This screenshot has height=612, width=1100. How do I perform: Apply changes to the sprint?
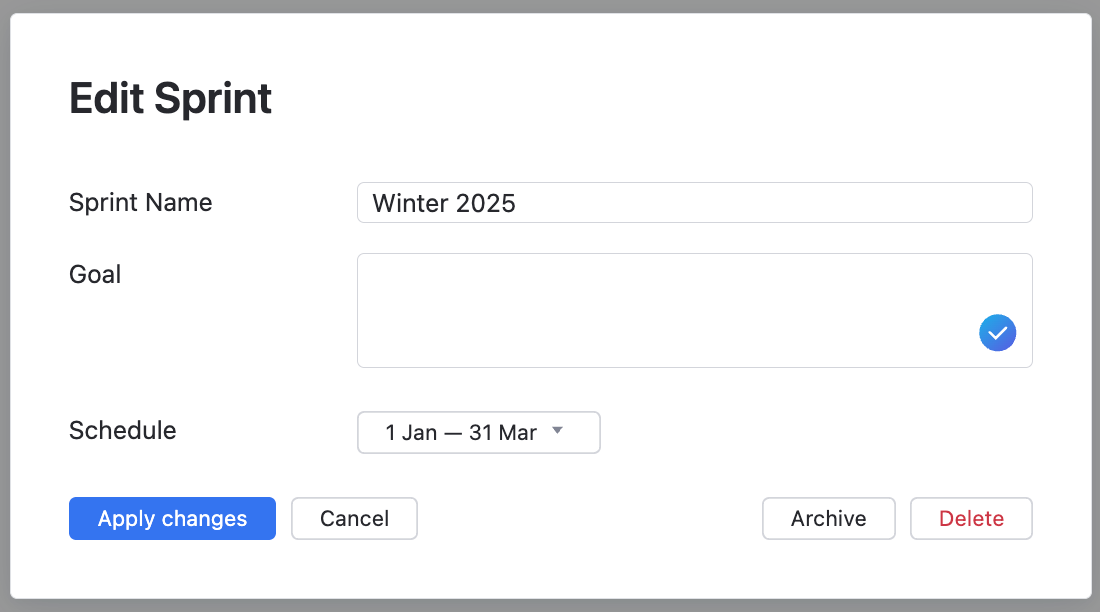pos(171,518)
